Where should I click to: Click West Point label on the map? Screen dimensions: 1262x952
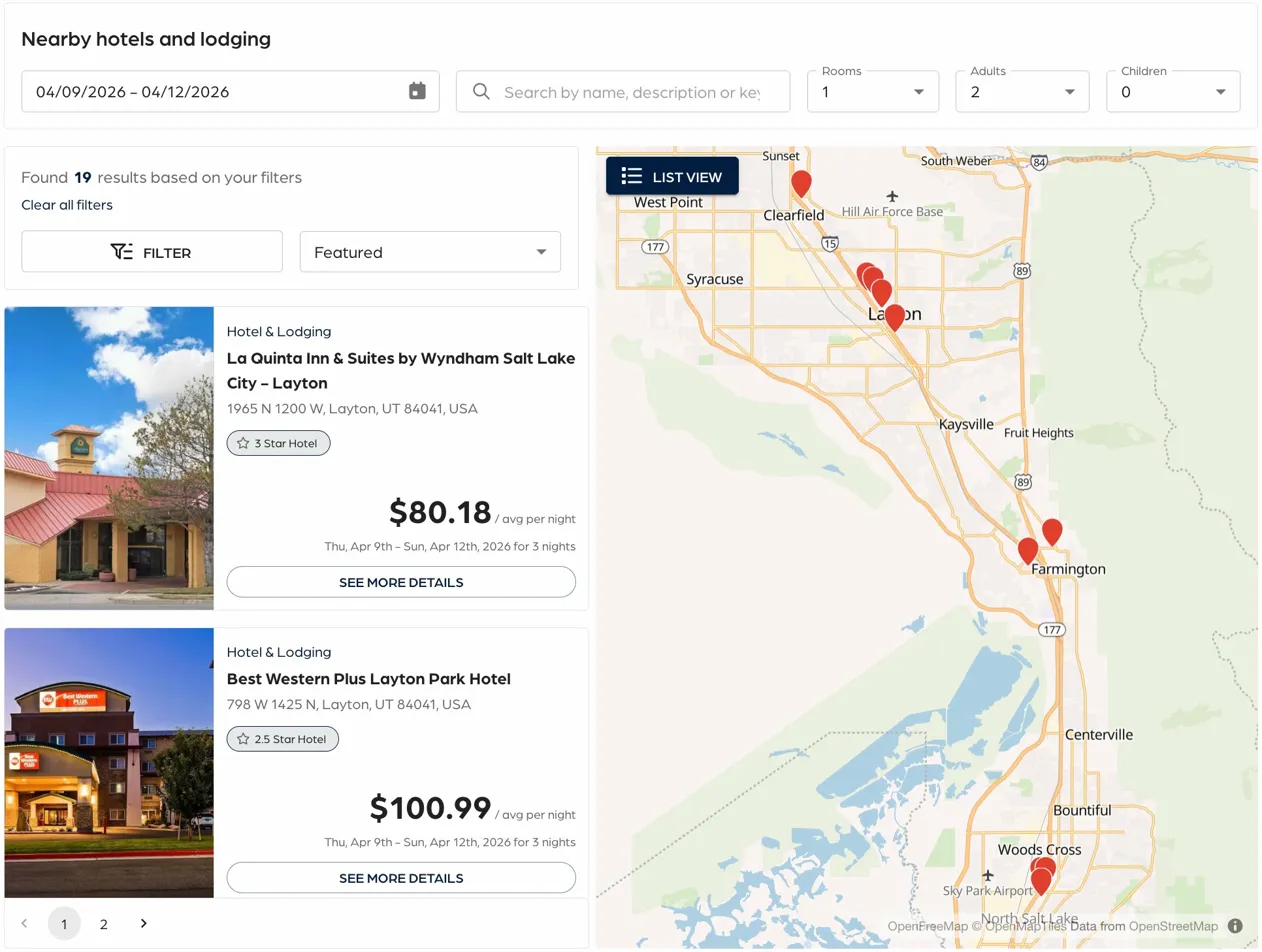tap(668, 202)
